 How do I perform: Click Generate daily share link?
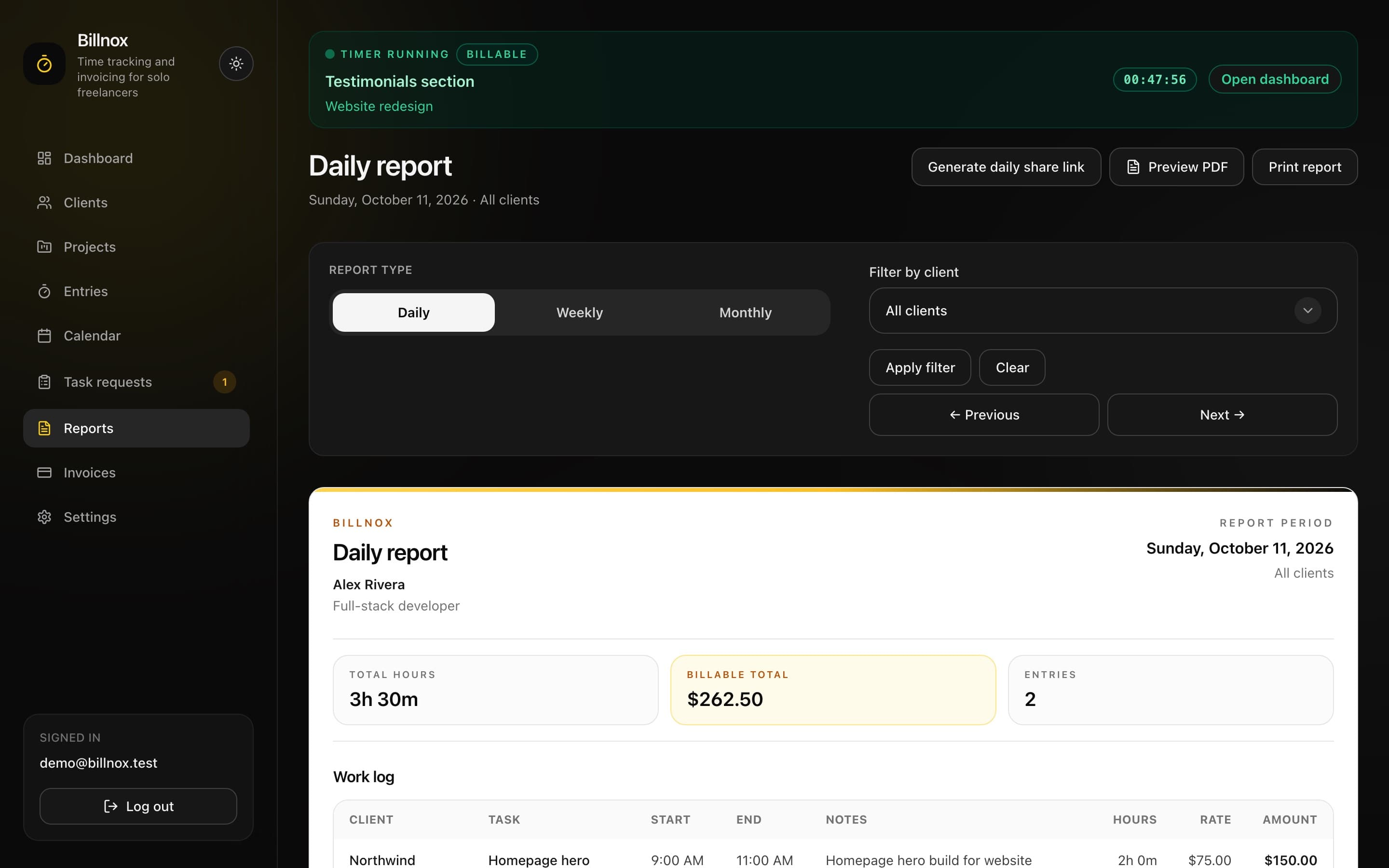tap(1006, 167)
